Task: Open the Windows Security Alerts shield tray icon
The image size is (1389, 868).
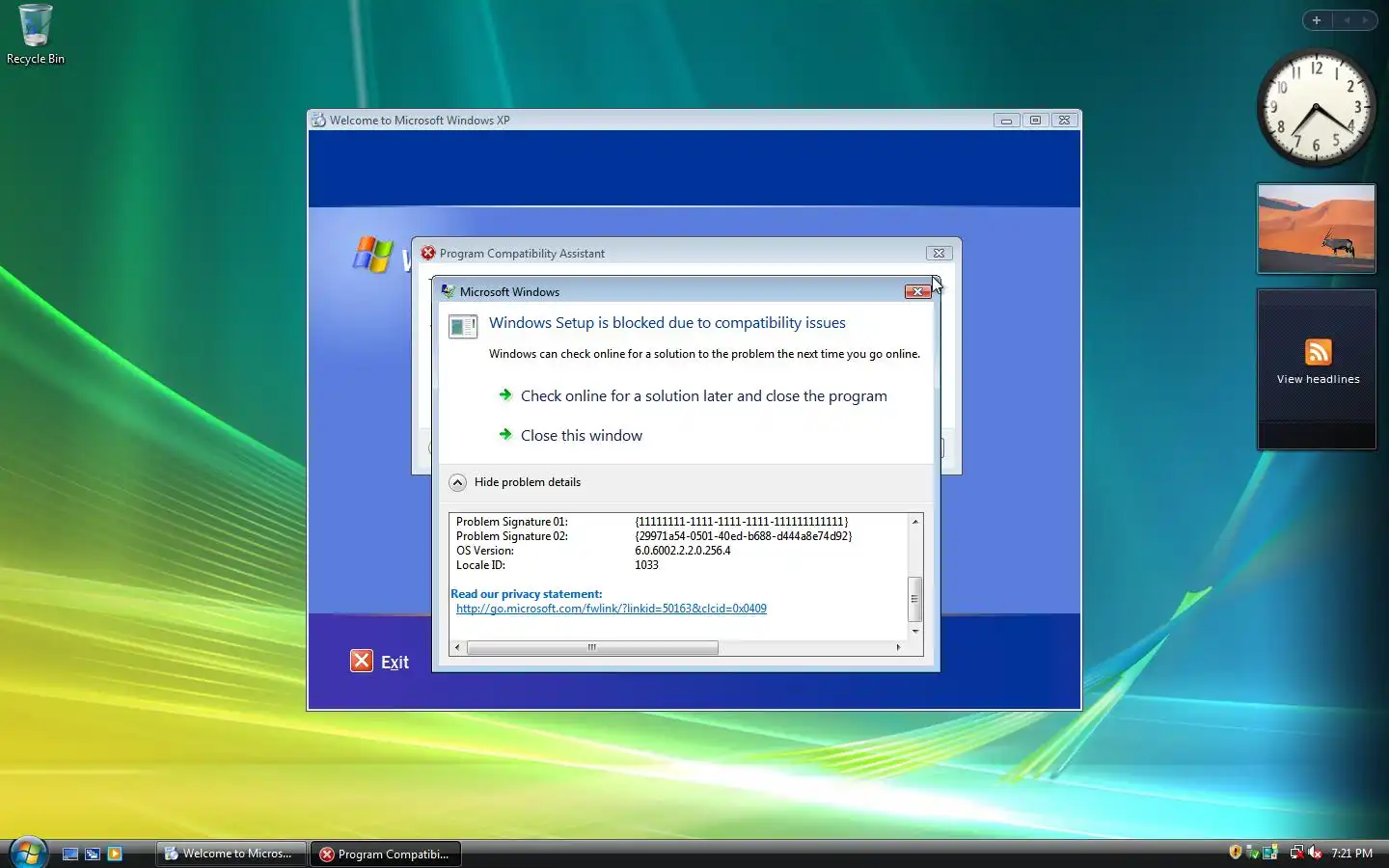Action: 1235,853
